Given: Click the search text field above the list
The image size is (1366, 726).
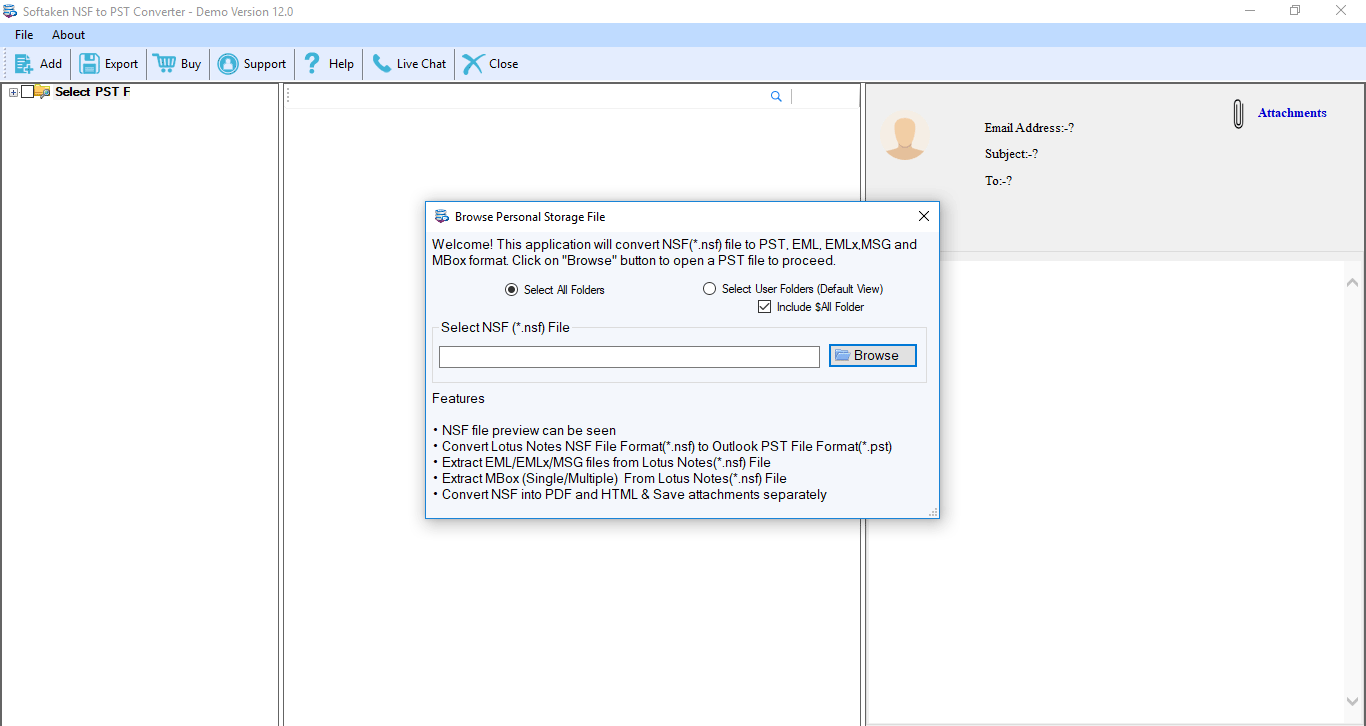Looking at the screenshot, I should point(528,96).
